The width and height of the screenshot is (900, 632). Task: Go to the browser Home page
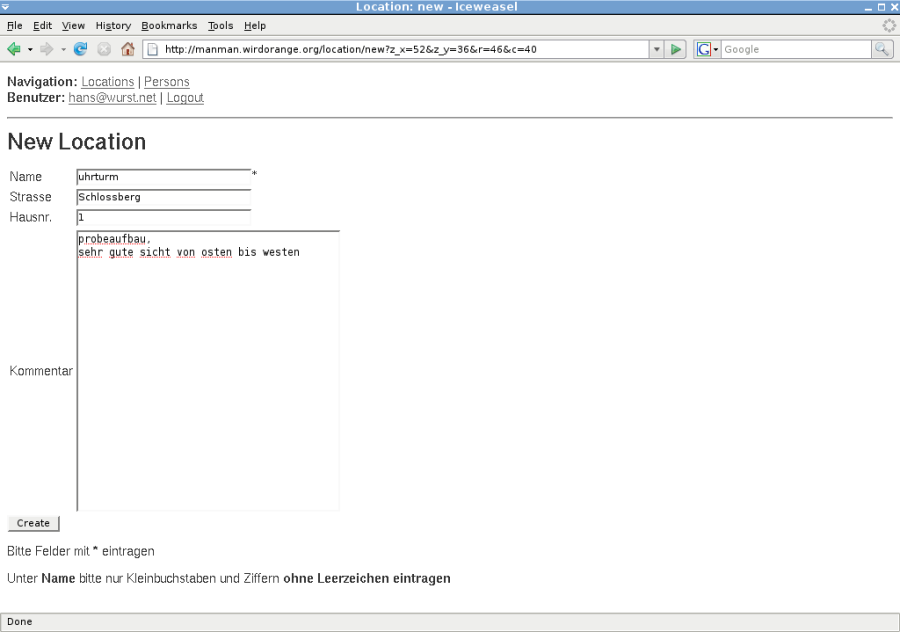tap(127, 49)
